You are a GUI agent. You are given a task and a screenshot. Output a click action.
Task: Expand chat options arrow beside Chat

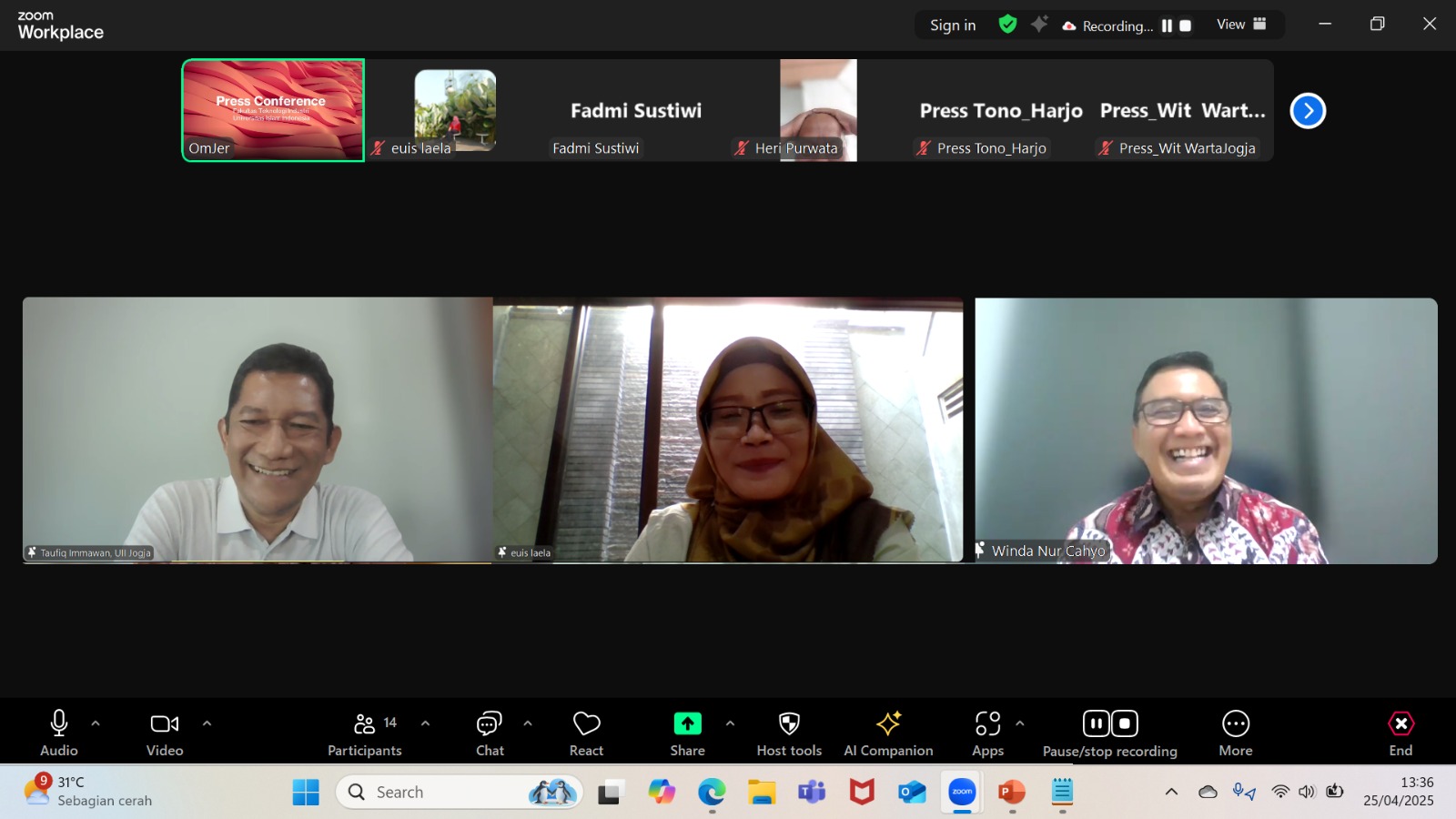(x=528, y=723)
